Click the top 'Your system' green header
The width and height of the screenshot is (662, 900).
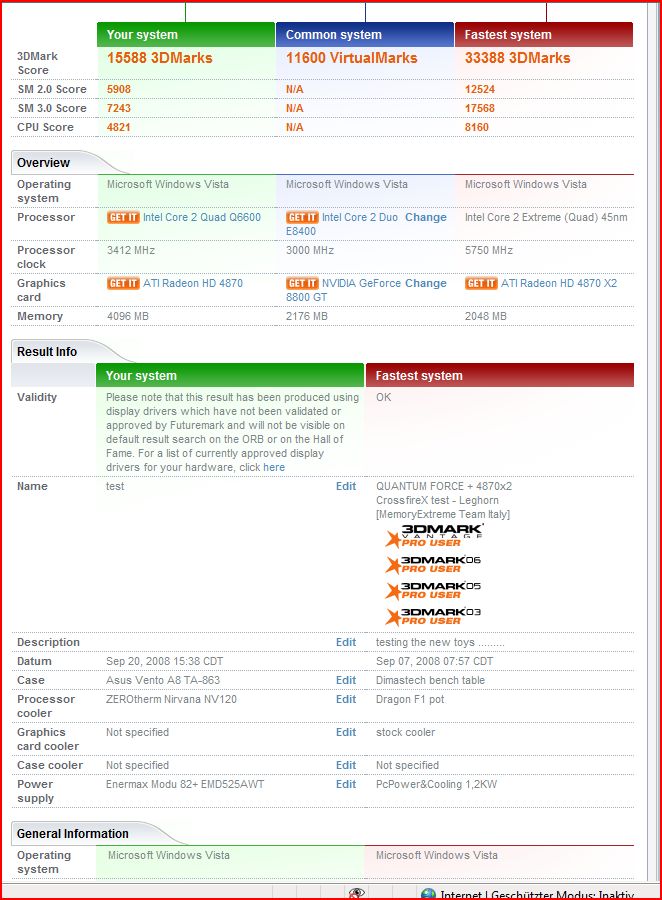pos(186,34)
